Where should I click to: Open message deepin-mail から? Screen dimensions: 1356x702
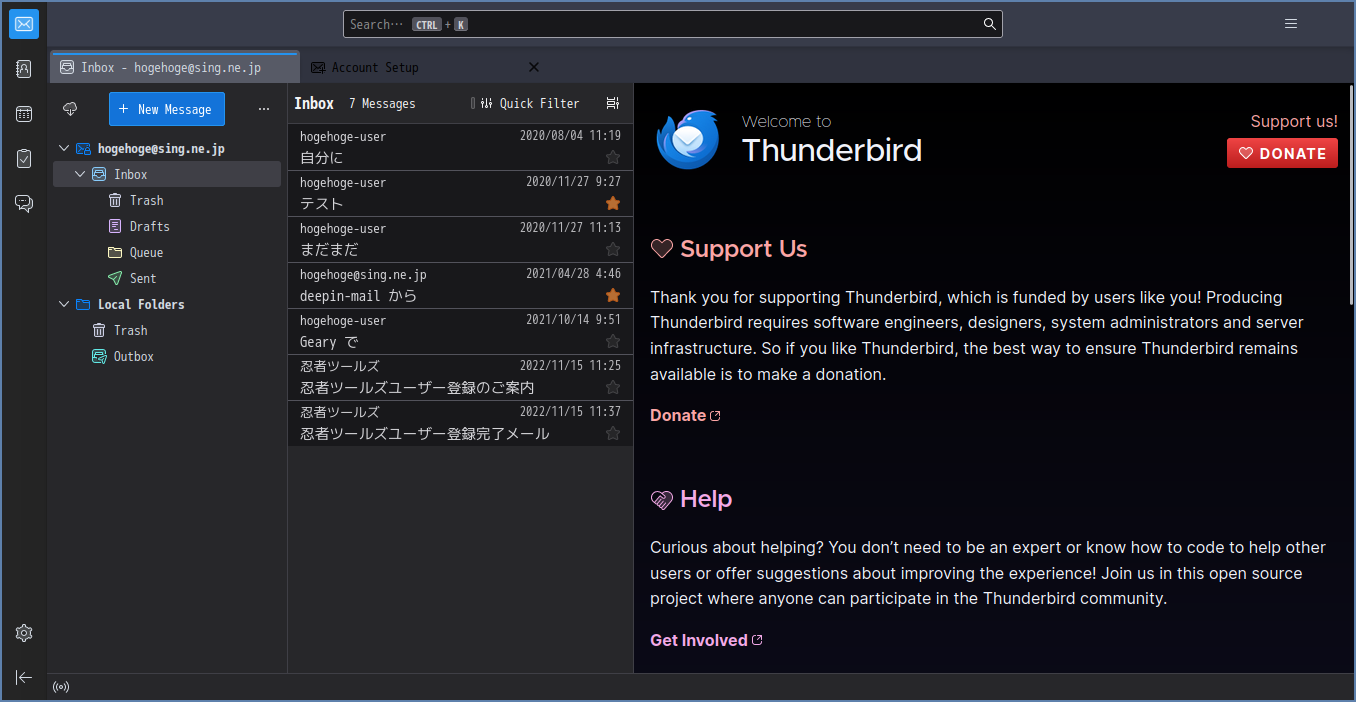(x=460, y=285)
